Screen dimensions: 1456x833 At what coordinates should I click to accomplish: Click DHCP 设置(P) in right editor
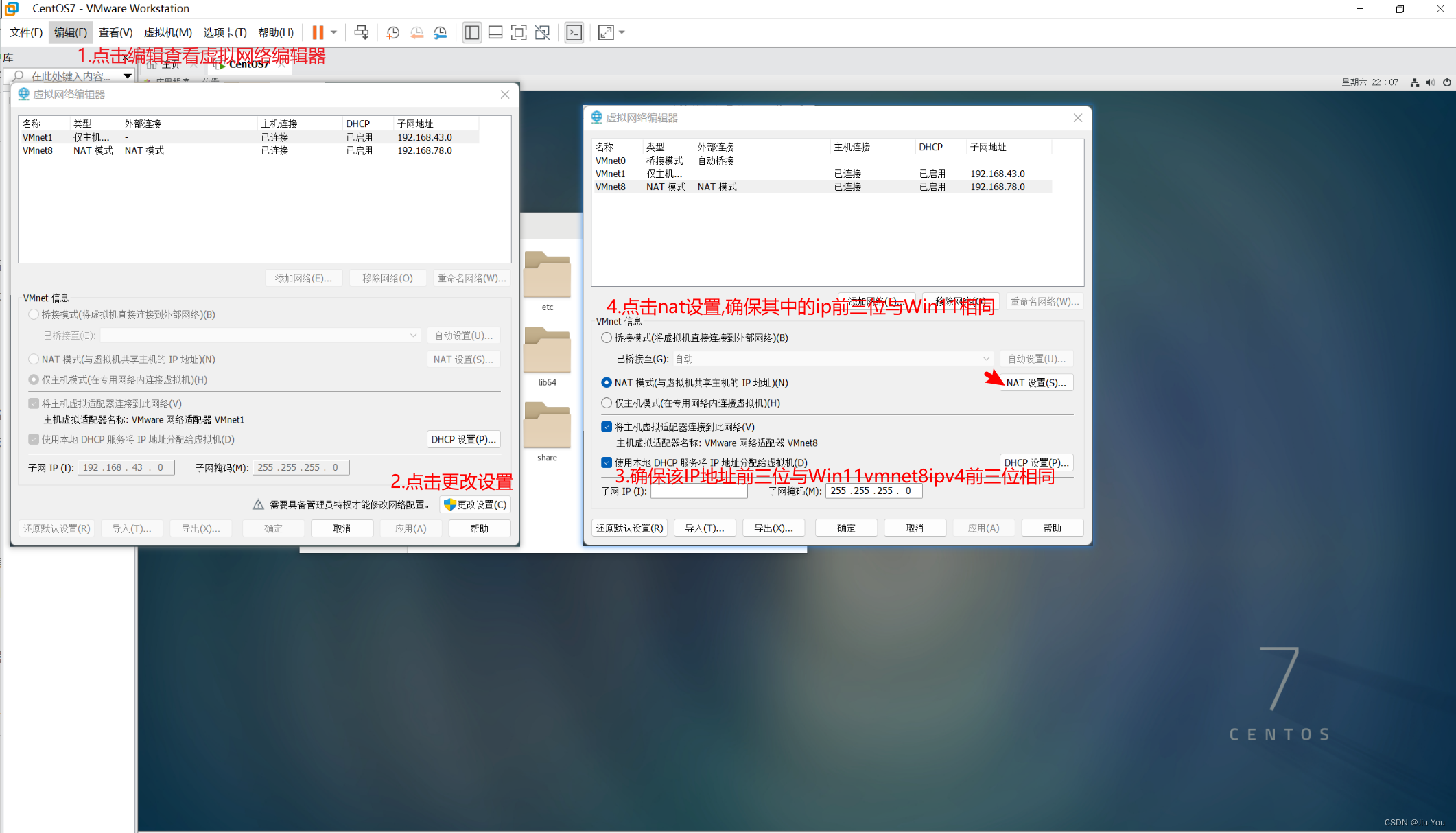point(1036,462)
